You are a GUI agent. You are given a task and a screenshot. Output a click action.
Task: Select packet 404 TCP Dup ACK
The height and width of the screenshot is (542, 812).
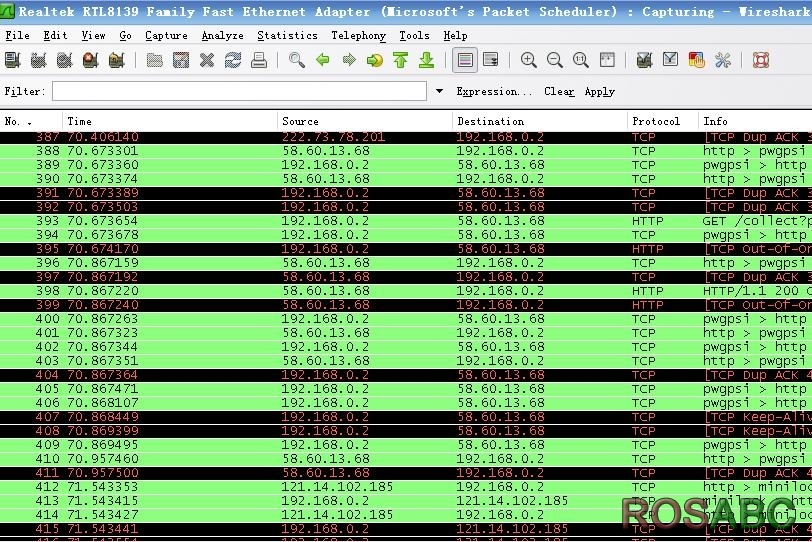pyautogui.click(x=406, y=374)
